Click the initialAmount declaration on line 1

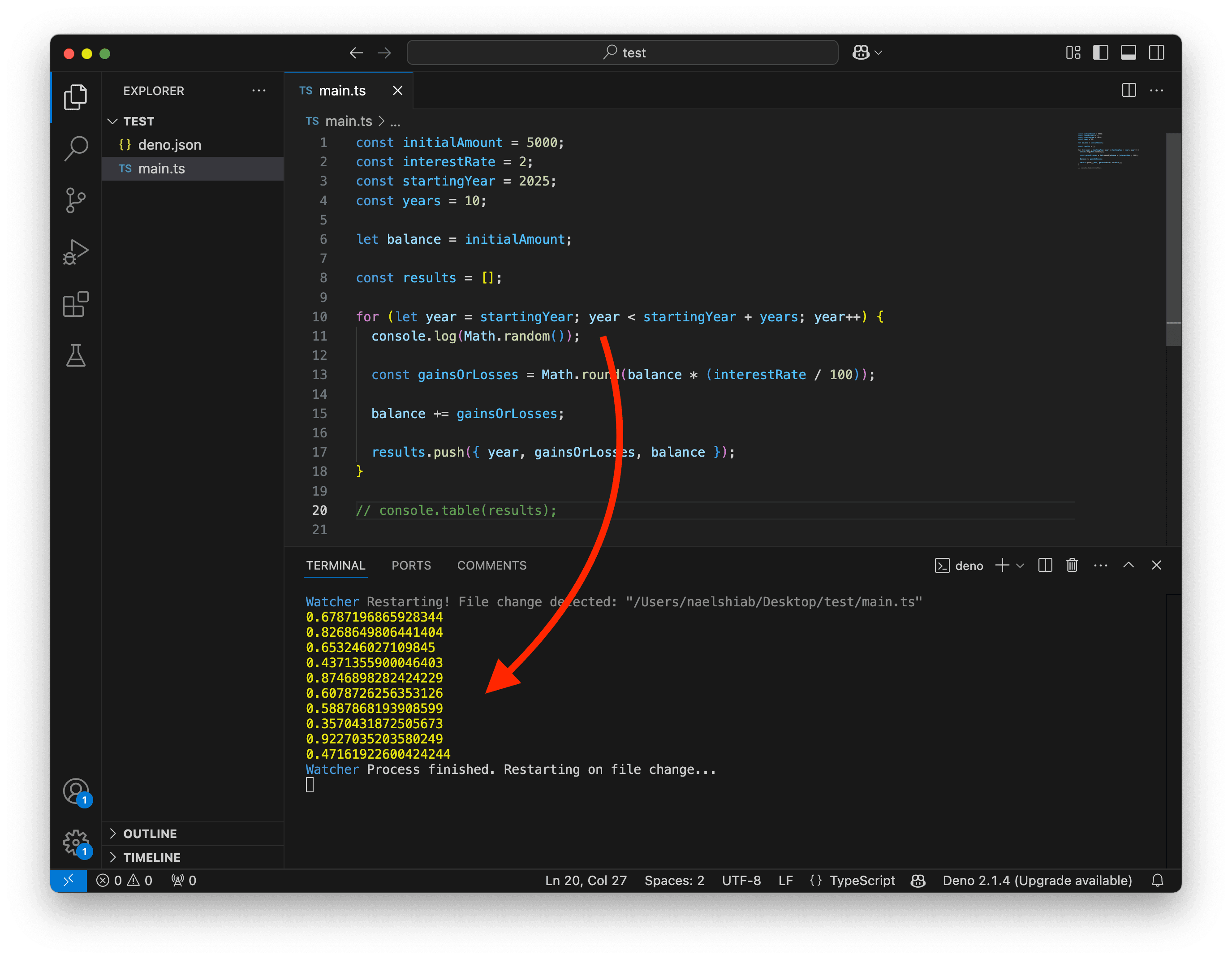pos(452,142)
